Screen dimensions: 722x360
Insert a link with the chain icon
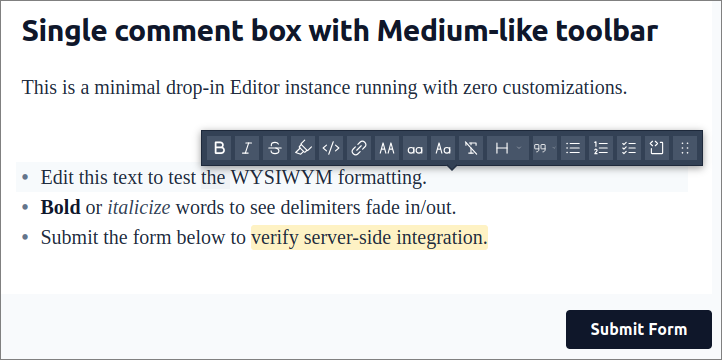pyautogui.click(x=359, y=148)
